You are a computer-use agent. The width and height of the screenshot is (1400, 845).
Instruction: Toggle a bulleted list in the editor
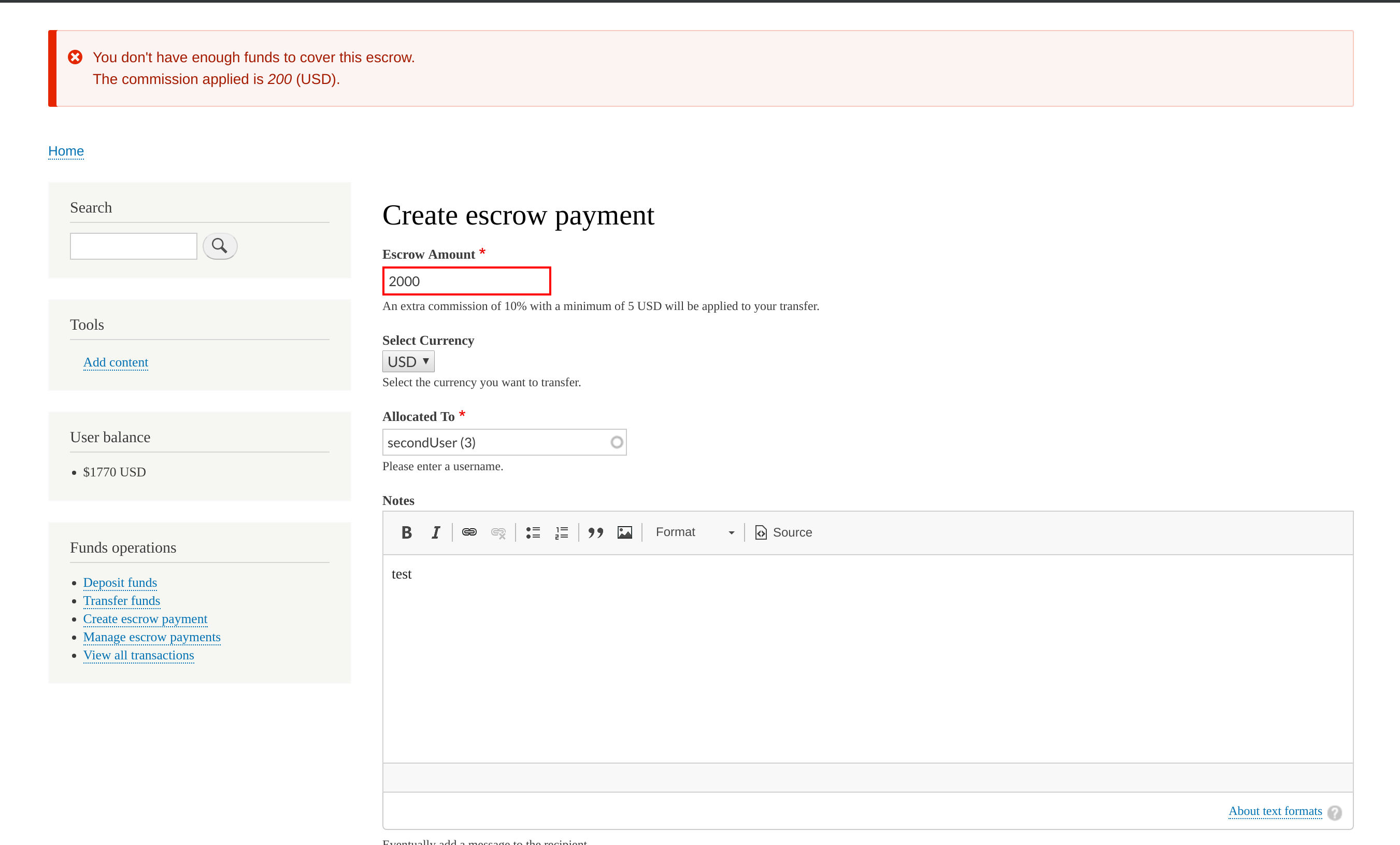click(533, 532)
